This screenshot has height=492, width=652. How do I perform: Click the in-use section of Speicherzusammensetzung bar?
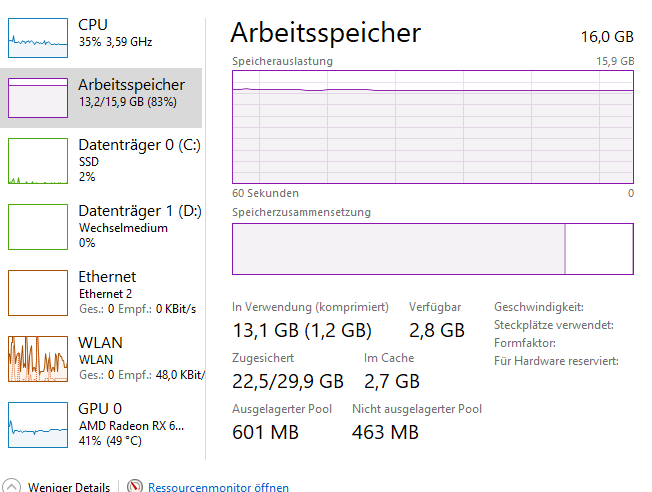pos(398,249)
